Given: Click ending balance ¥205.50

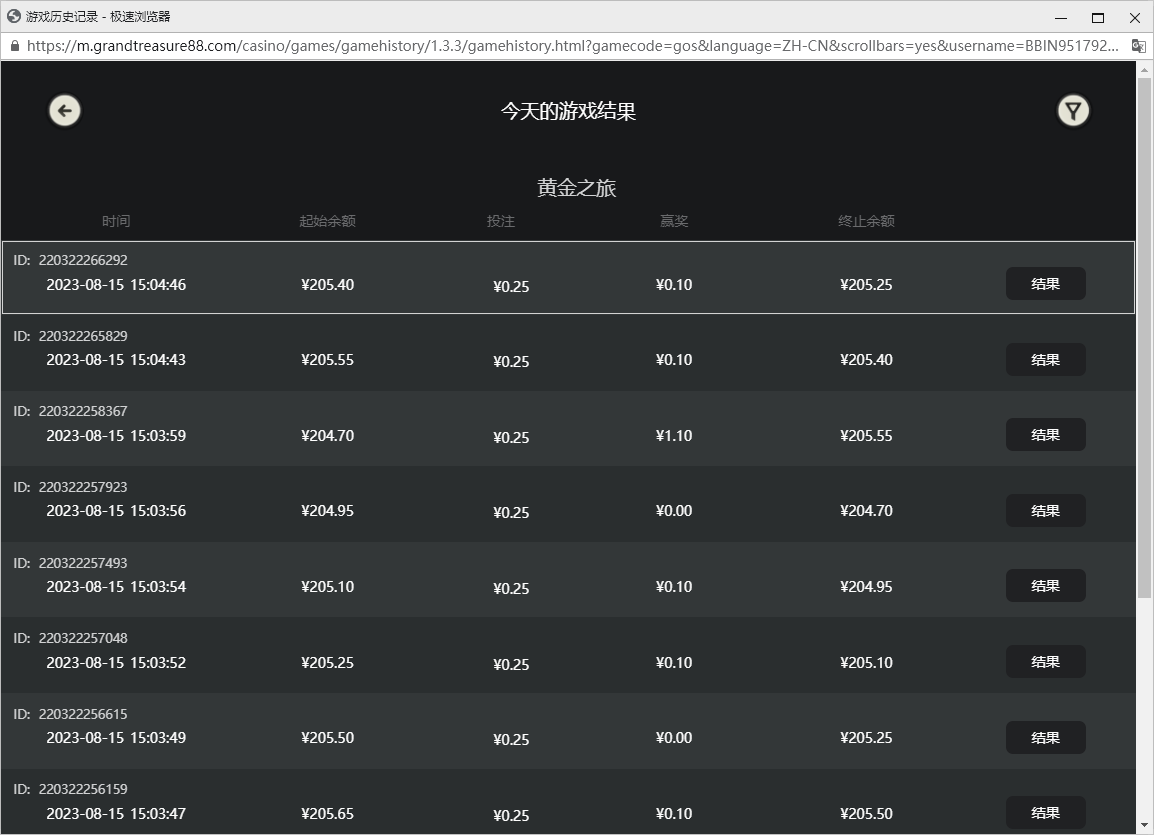Looking at the screenshot, I should (x=866, y=814).
